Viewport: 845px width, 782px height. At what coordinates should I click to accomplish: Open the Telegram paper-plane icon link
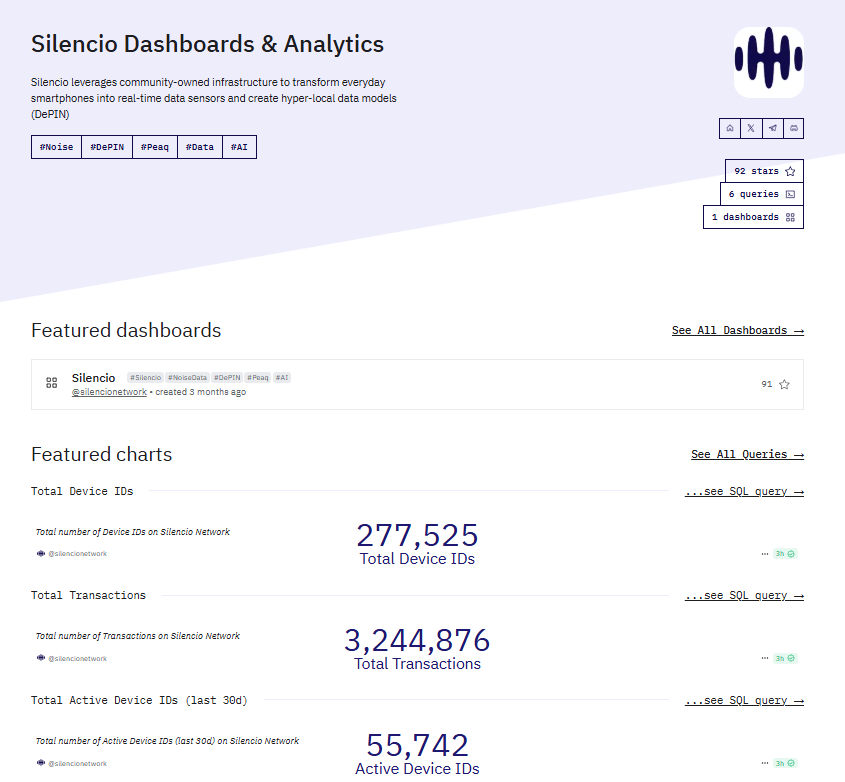(773, 128)
